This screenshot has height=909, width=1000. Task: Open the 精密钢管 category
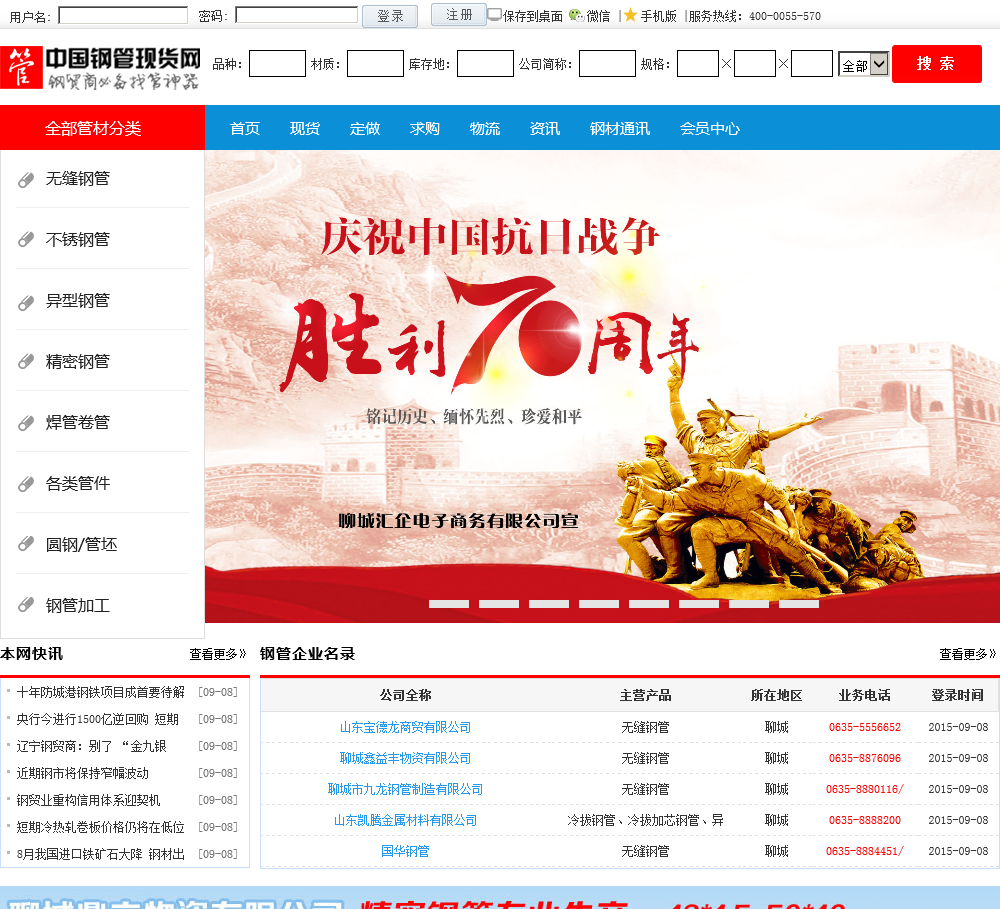click(x=78, y=362)
